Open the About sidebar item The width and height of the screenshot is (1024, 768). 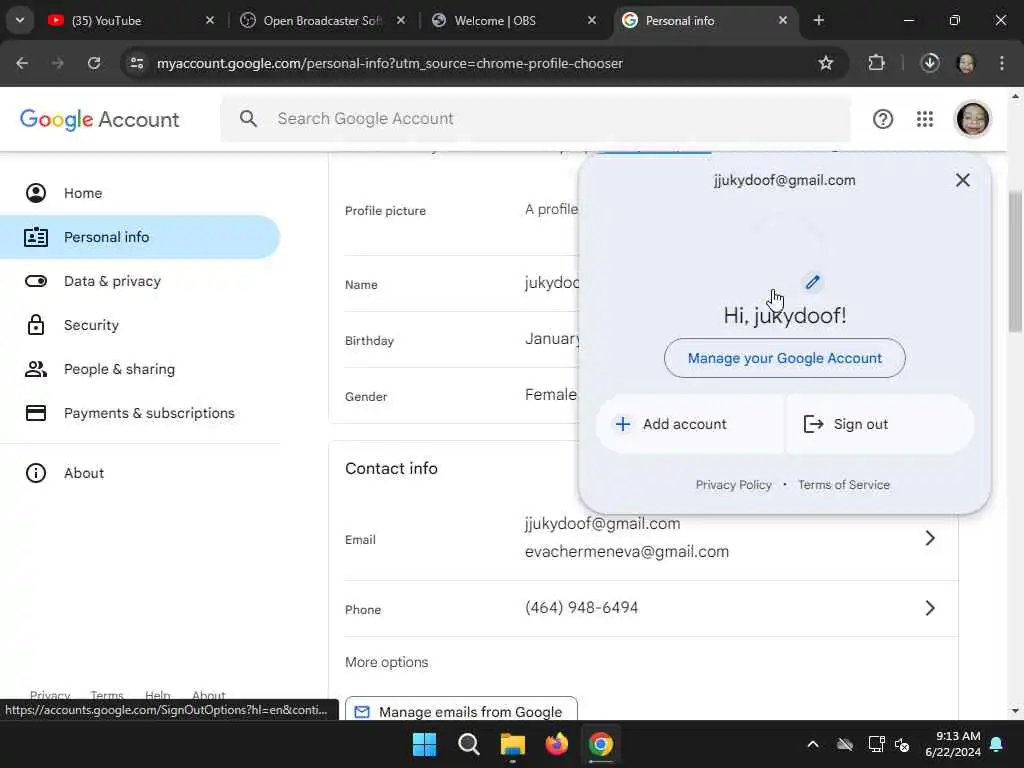(84, 473)
